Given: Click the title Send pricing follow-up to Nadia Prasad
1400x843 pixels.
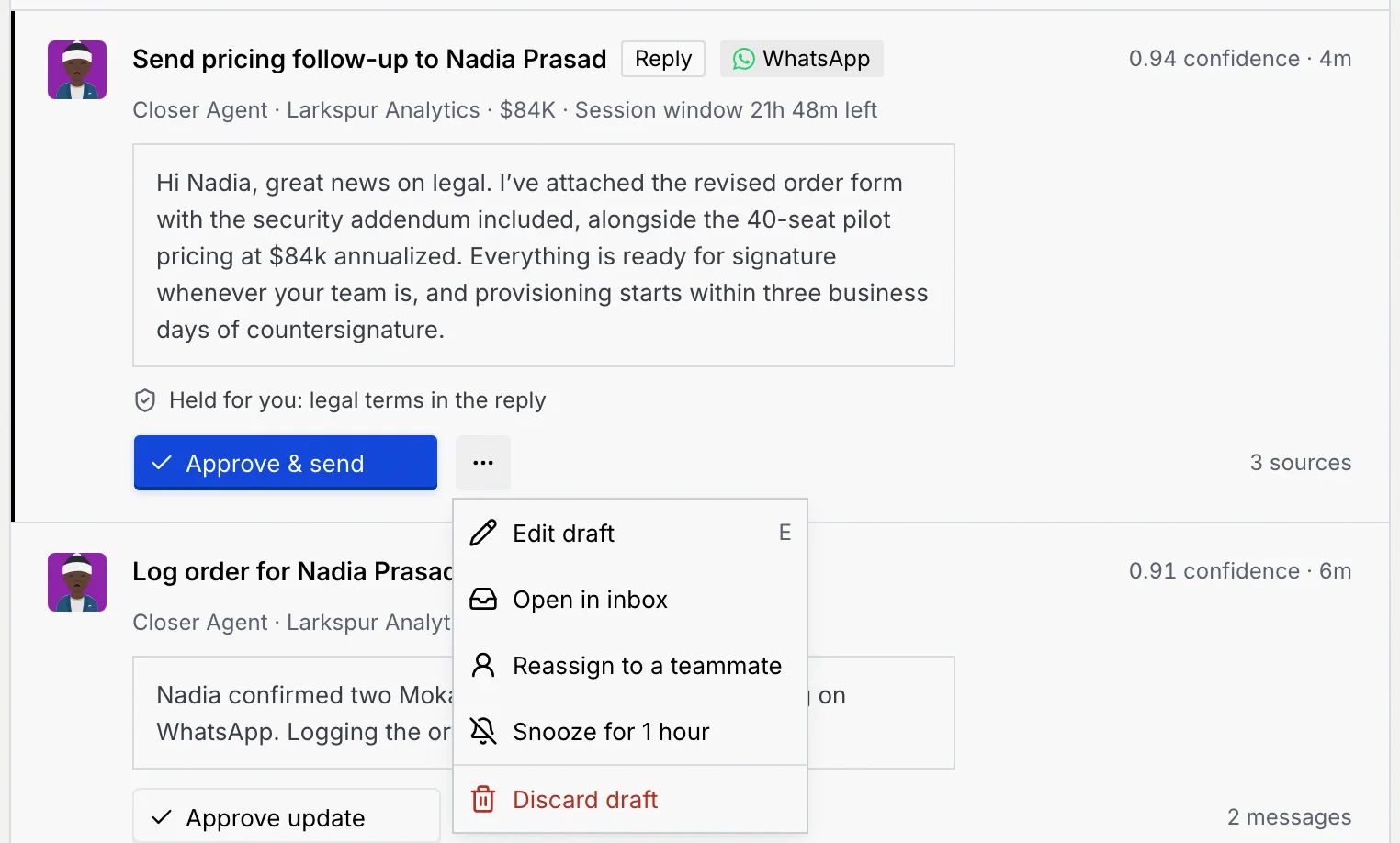Looking at the screenshot, I should [x=369, y=59].
